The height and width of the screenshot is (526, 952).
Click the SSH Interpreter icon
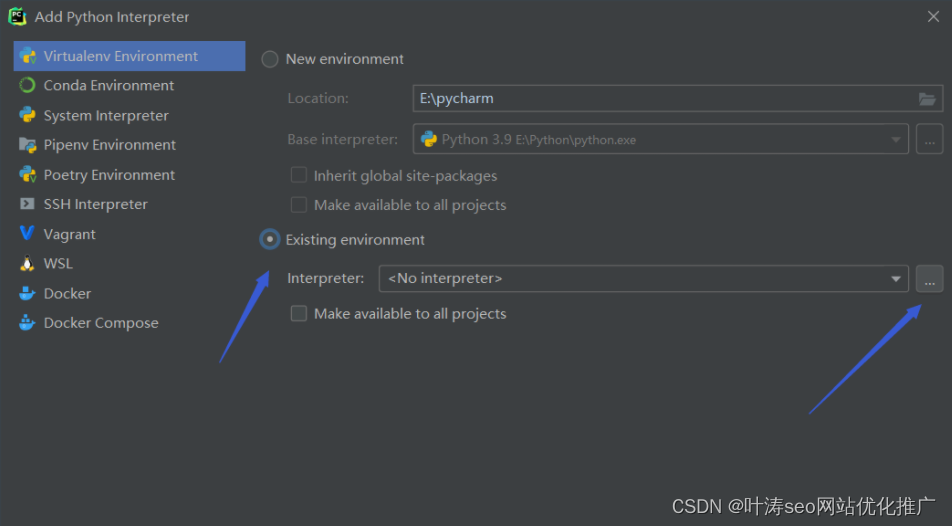(27, 204)
